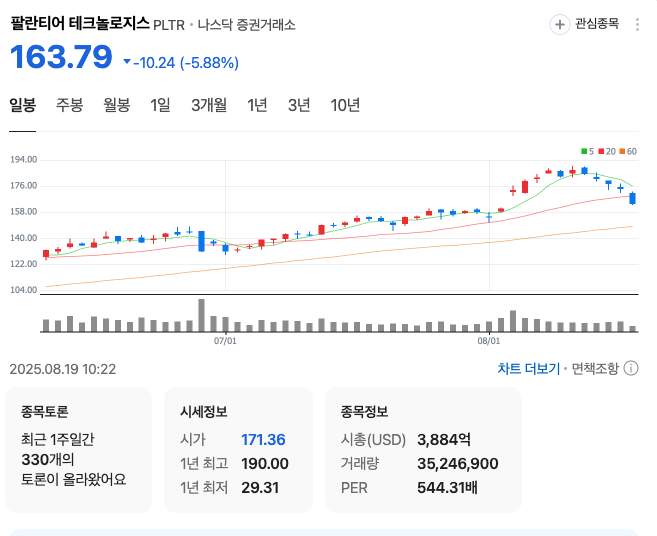
Task: Click the 08/01 date axis label
Action: coord(489,341)
